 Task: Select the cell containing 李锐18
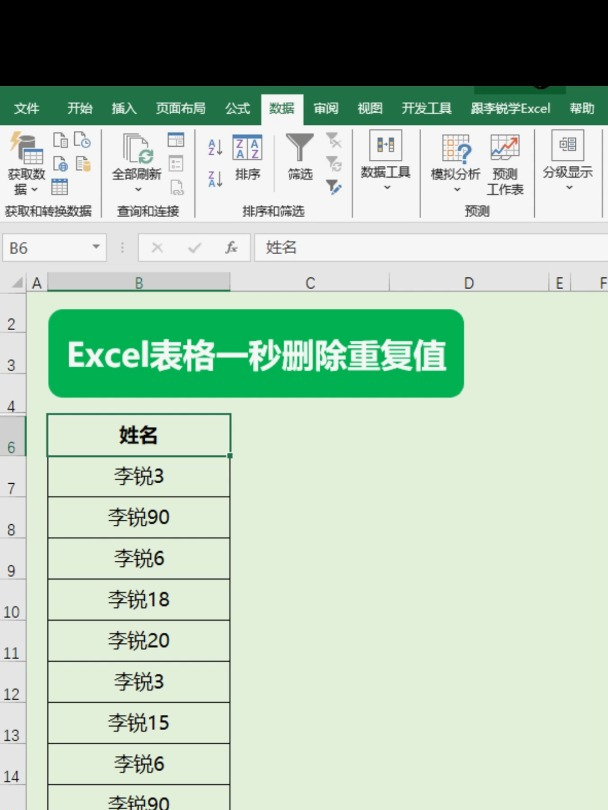coord(138,600)
